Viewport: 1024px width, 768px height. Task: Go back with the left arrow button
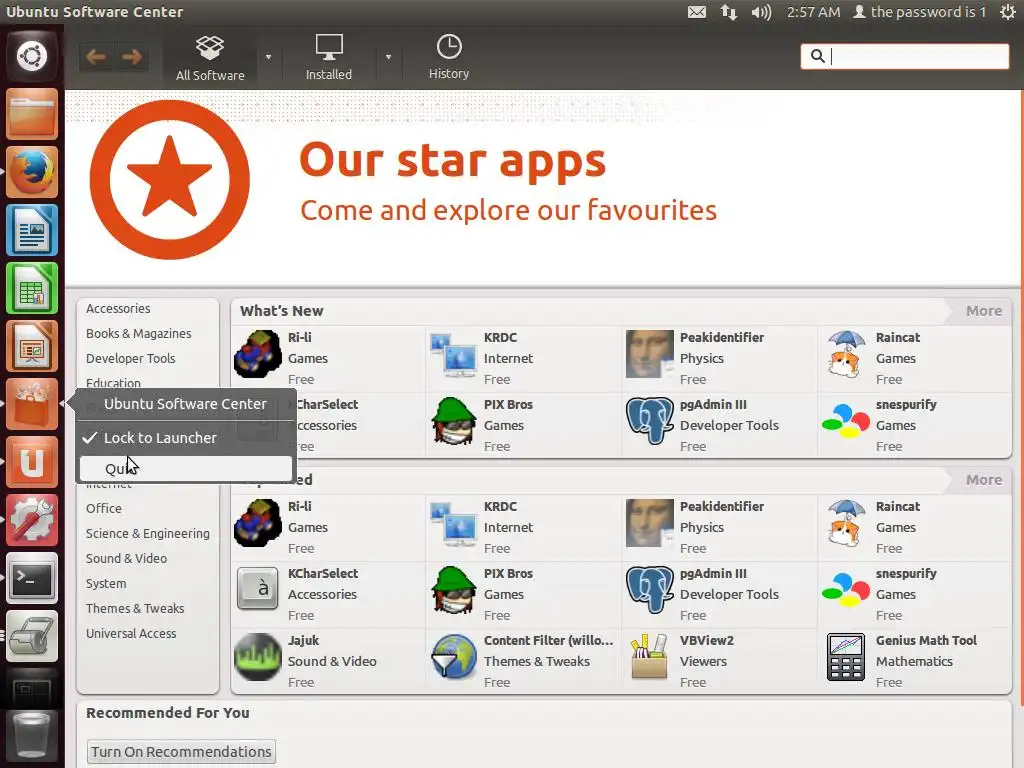pos(96,57)
